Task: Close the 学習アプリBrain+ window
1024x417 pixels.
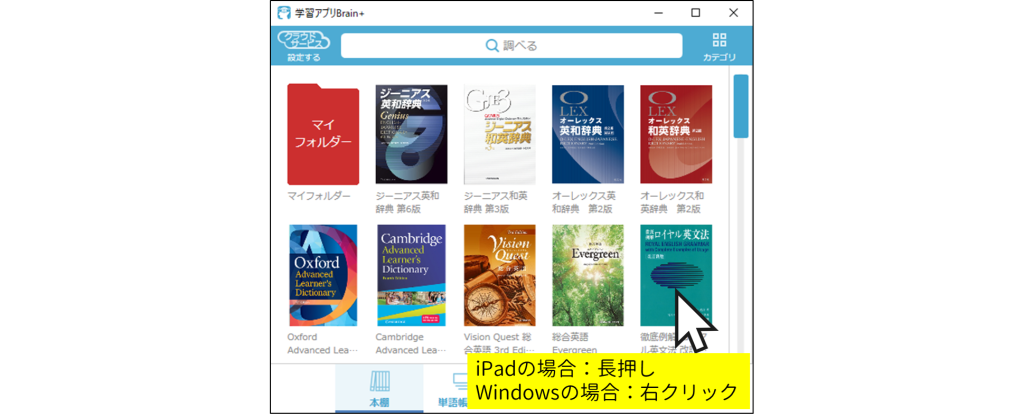Action: tap(733, 13)
